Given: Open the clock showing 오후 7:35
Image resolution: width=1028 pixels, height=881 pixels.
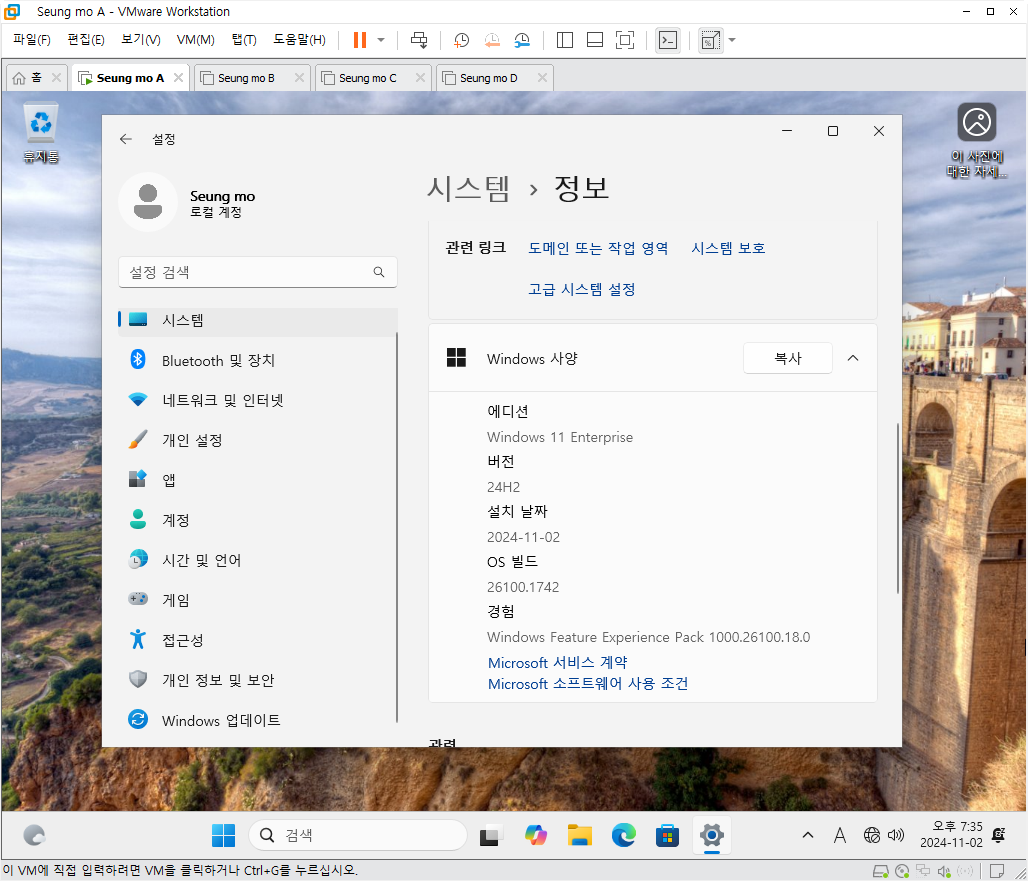Looking at the screenshot, I should click(951, 834).
